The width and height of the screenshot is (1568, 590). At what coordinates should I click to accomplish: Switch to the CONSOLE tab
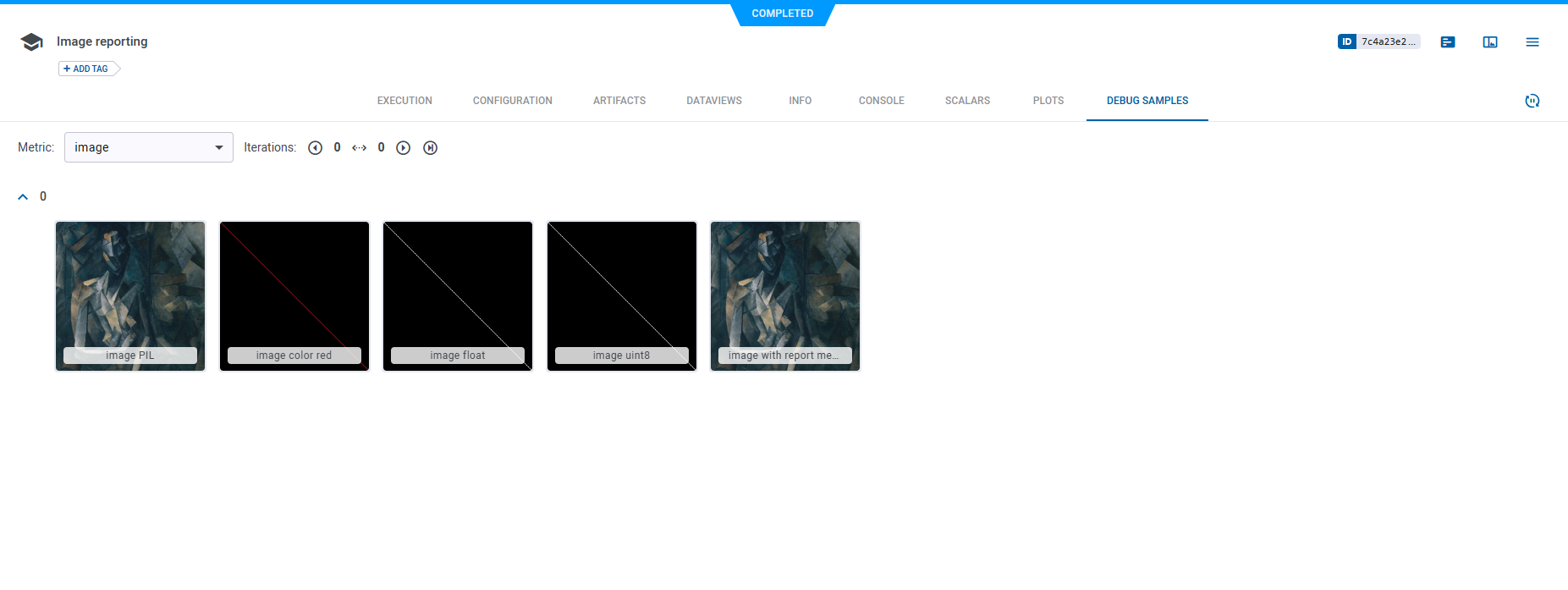(x=881, y=101)
